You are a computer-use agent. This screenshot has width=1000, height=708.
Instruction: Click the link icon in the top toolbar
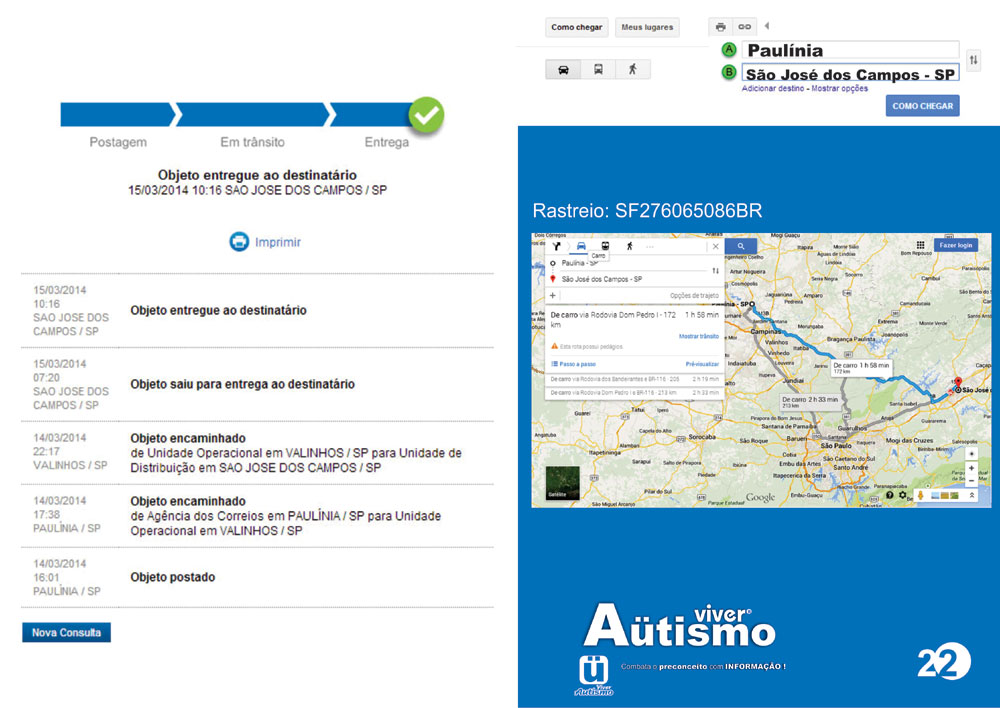[744, 27]
